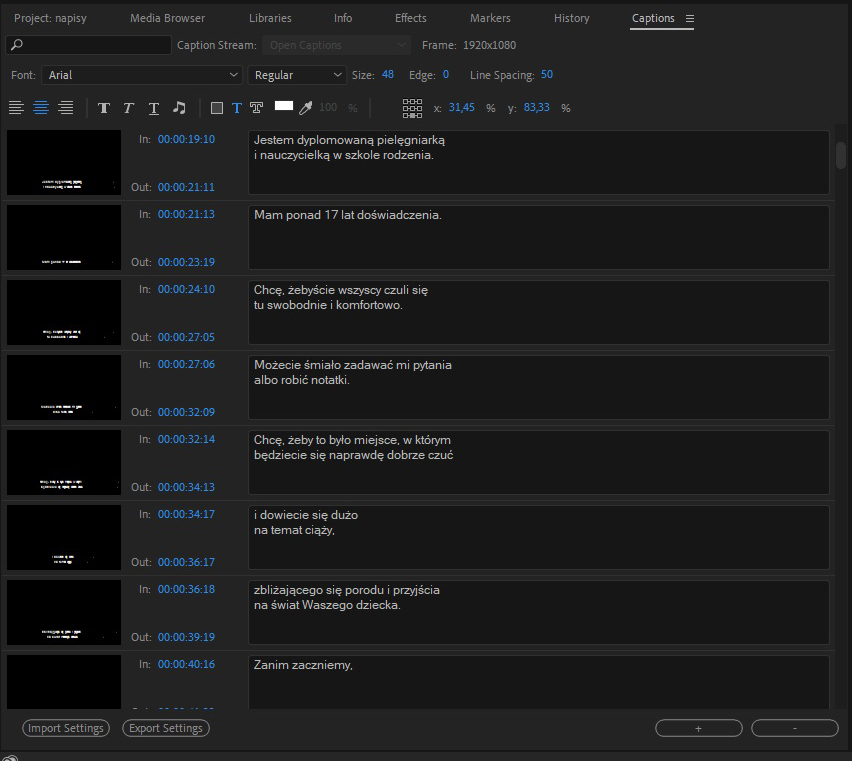Toggle the background fill option
Viewport: 852px width, 761px height.
pyautogui.click(x=216, y=108)
